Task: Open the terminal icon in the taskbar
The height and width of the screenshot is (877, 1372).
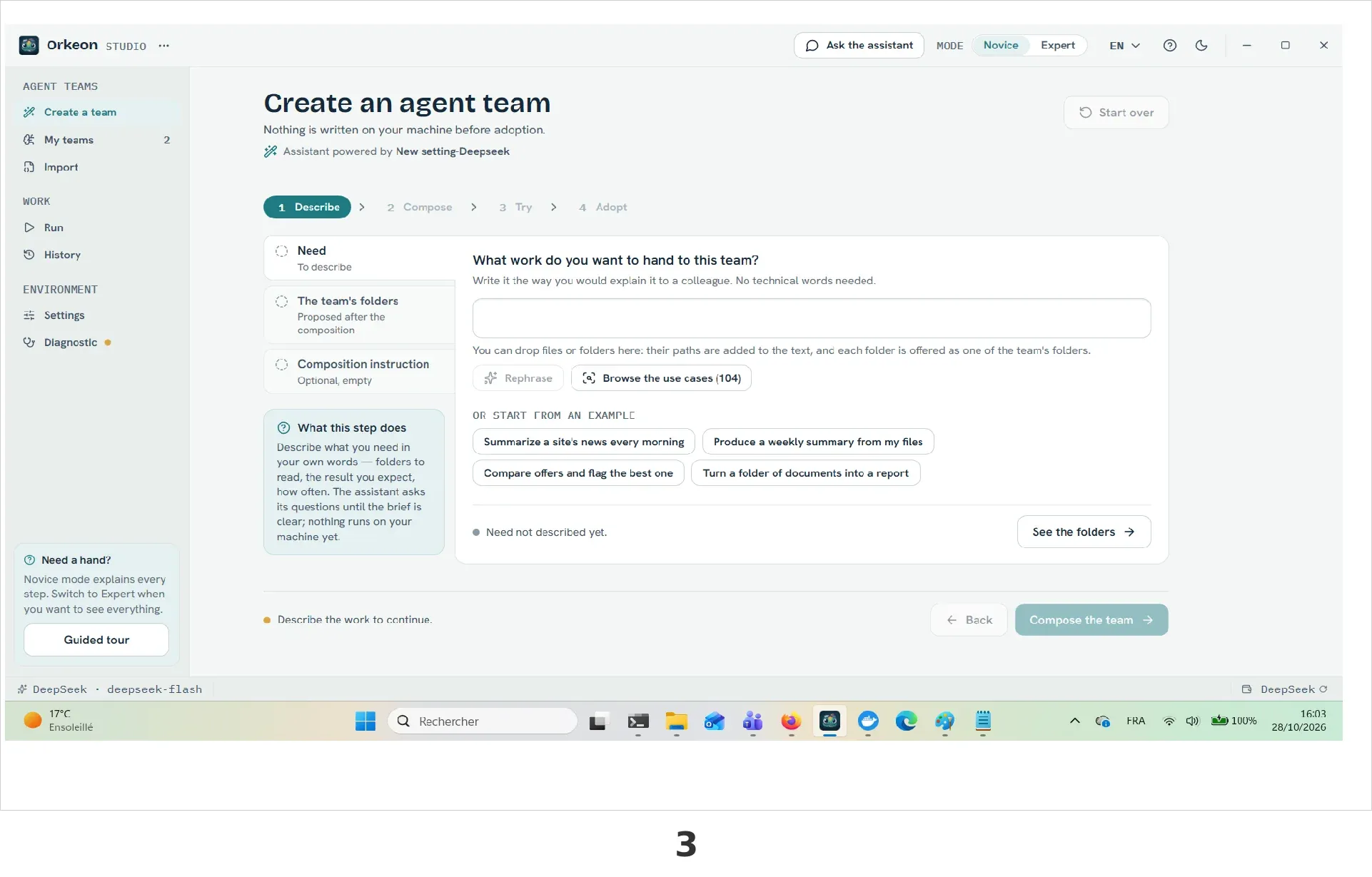Action: 638,721
